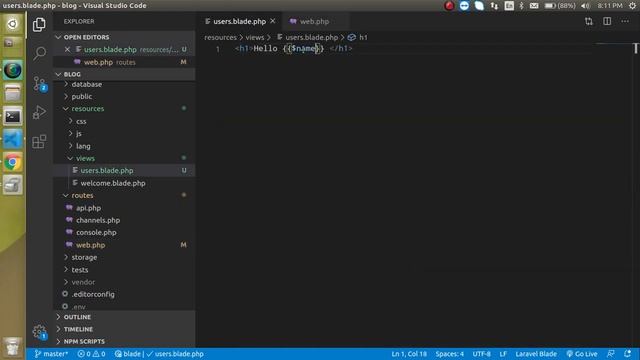Click Open Changes icon in editor toolbar

(x=589, y=21)
